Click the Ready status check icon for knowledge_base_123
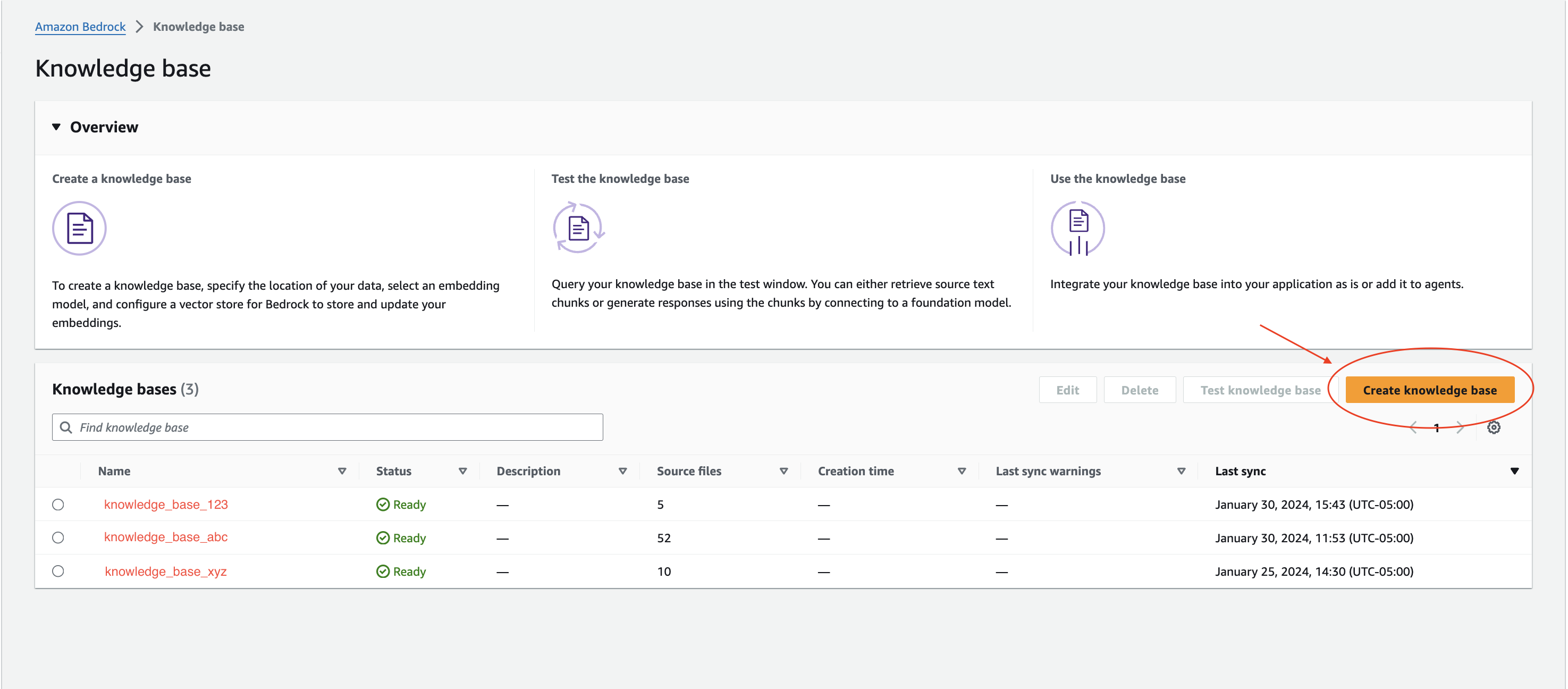Screen dimensions: 1568x689 click(383, 504)
